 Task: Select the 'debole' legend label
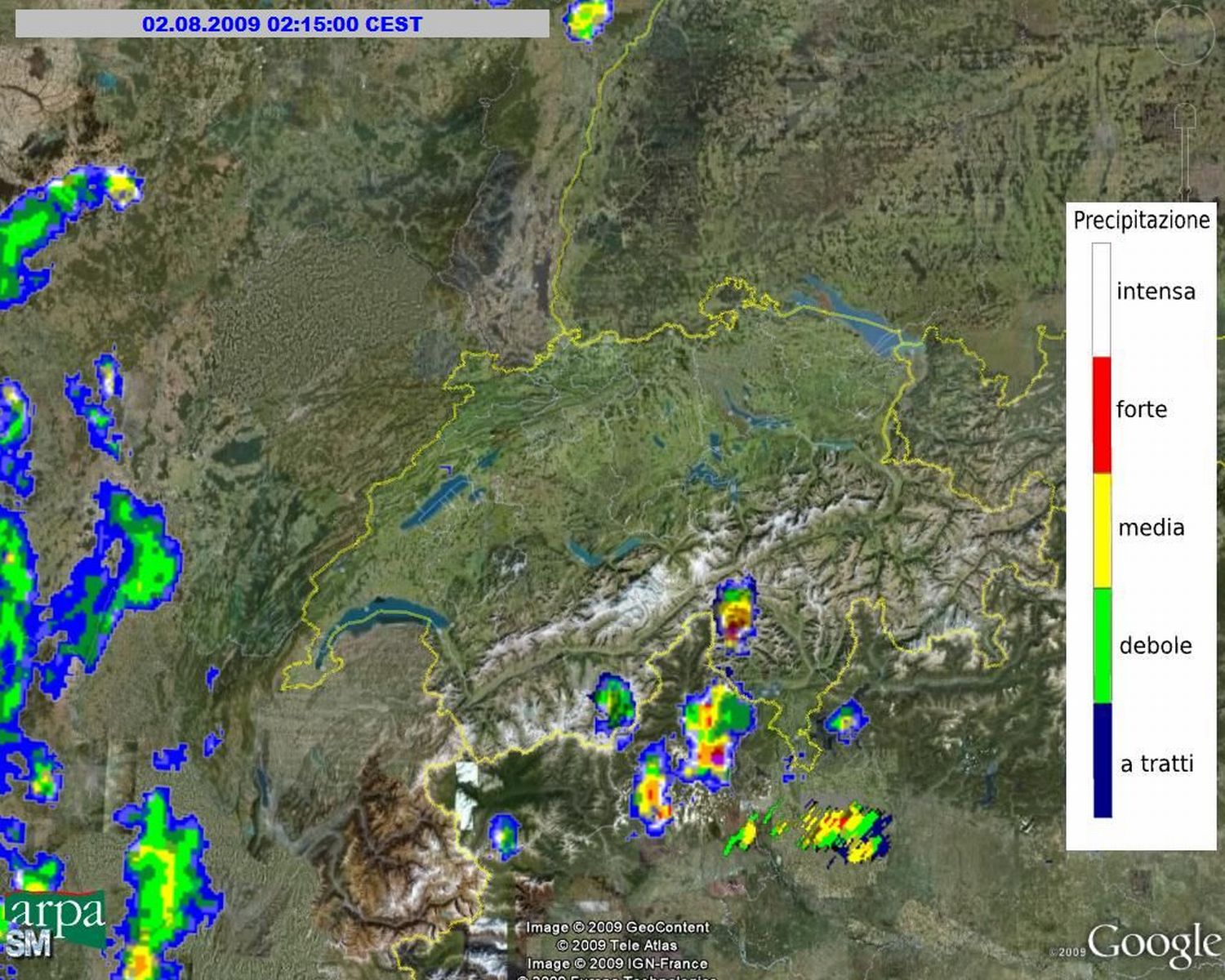(x=1156, y=645)
